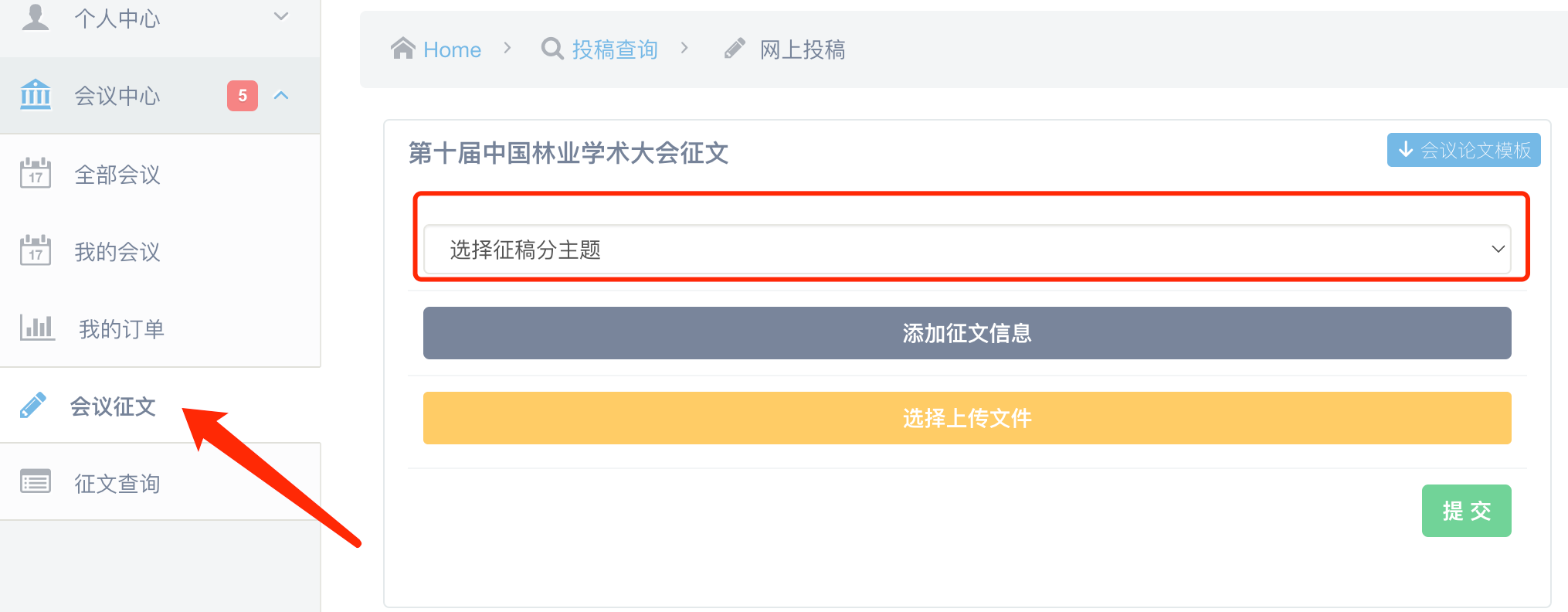Click the magnifier icon beside 投稿查询

click(x=552, y=49)
